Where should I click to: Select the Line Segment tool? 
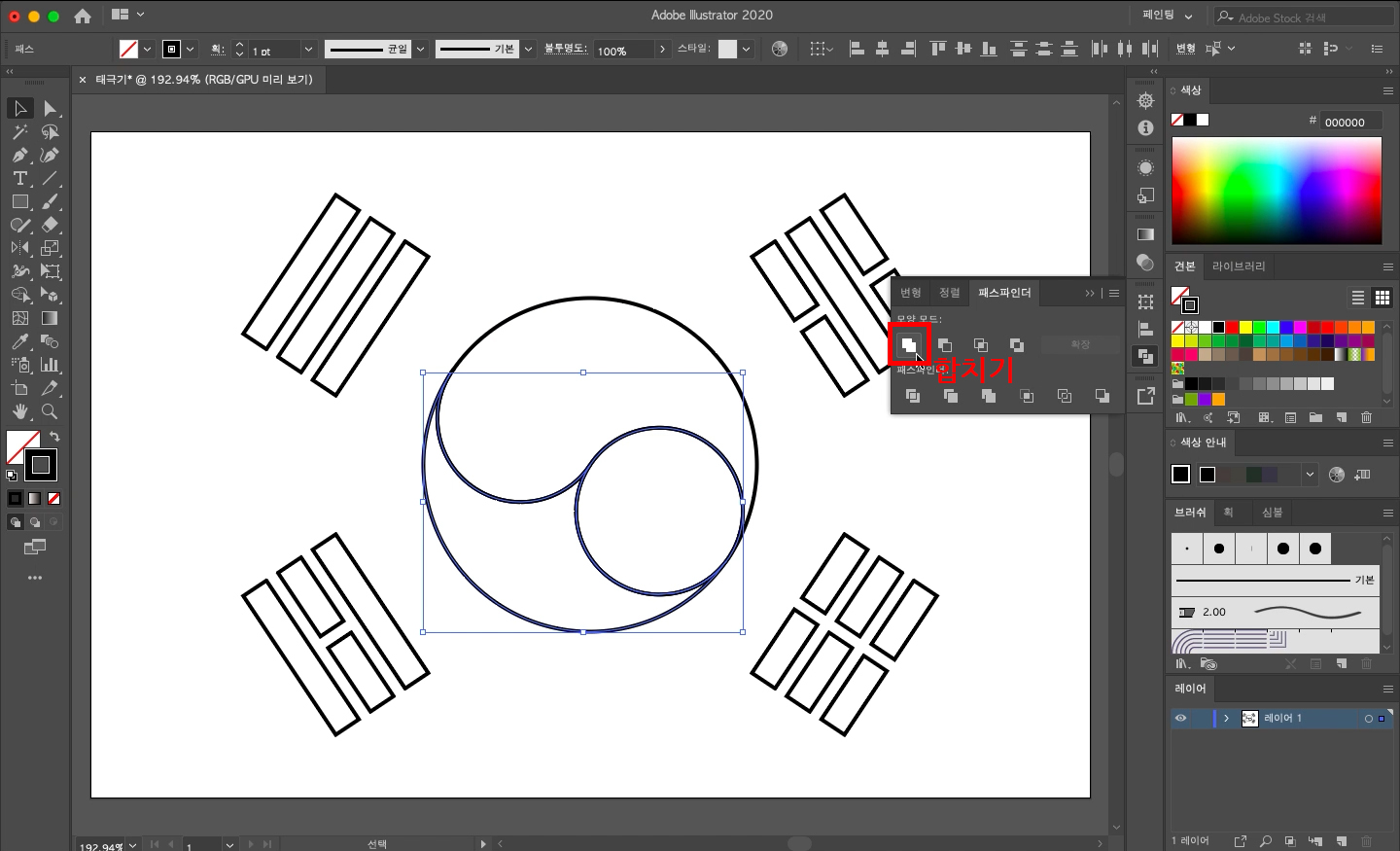[50, 178]
